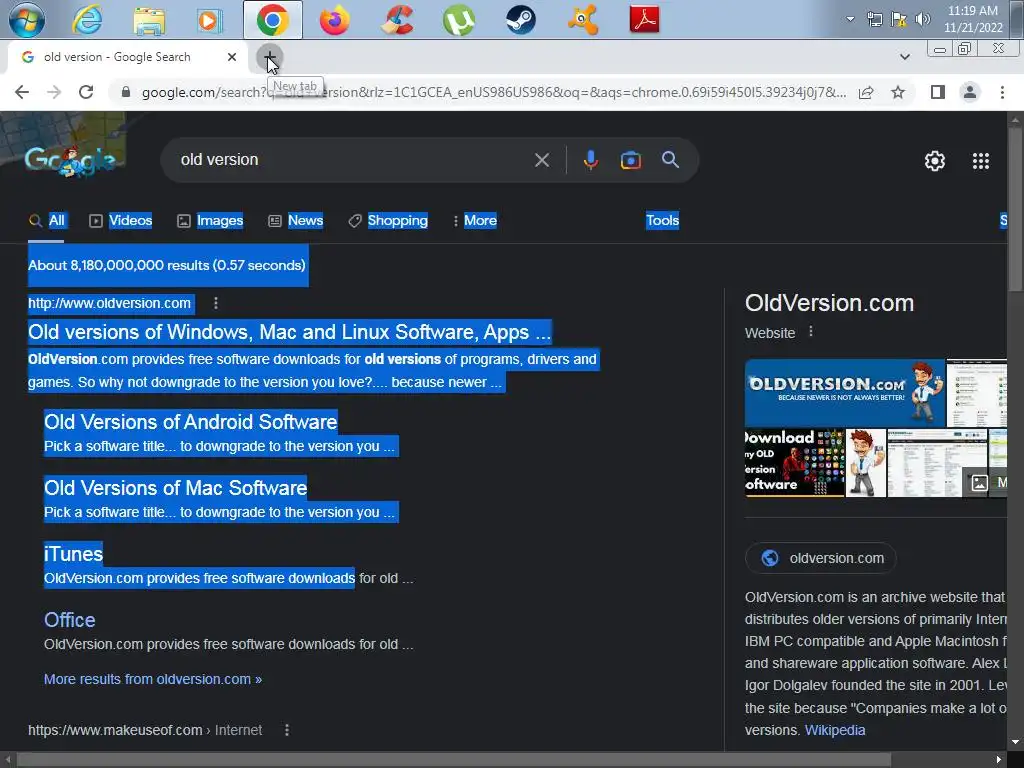Open the Office sitelink

click(x=69, y=620)
